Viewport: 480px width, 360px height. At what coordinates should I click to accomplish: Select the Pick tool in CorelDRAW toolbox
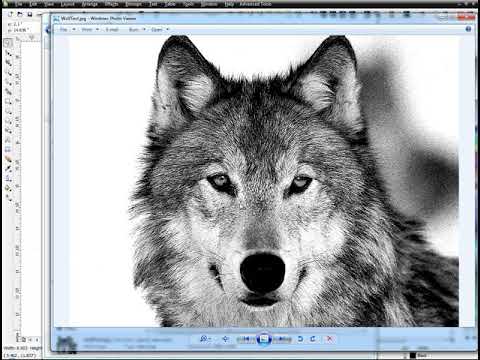[8, 43]
